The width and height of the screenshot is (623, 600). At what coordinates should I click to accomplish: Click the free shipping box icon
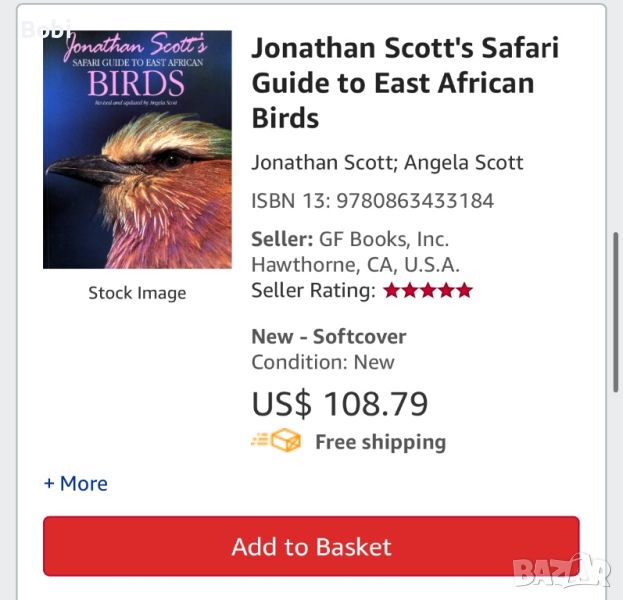(x=277, y=441)
